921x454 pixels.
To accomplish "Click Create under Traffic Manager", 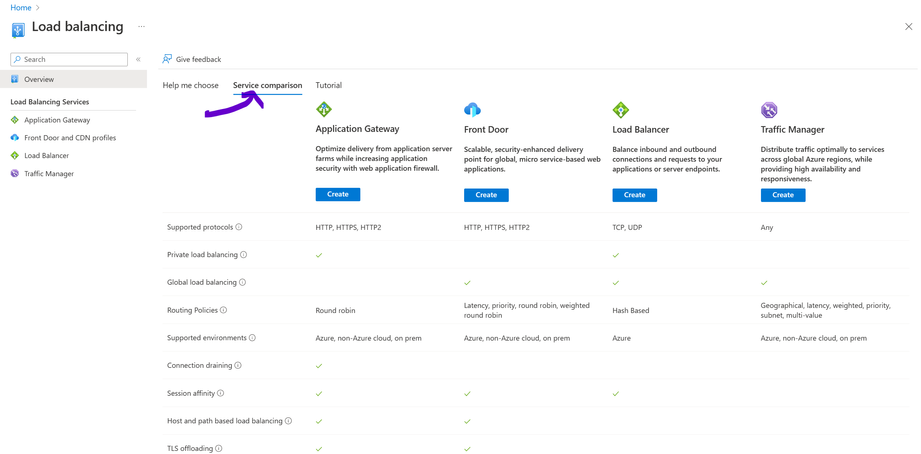I will pos(783,194).
